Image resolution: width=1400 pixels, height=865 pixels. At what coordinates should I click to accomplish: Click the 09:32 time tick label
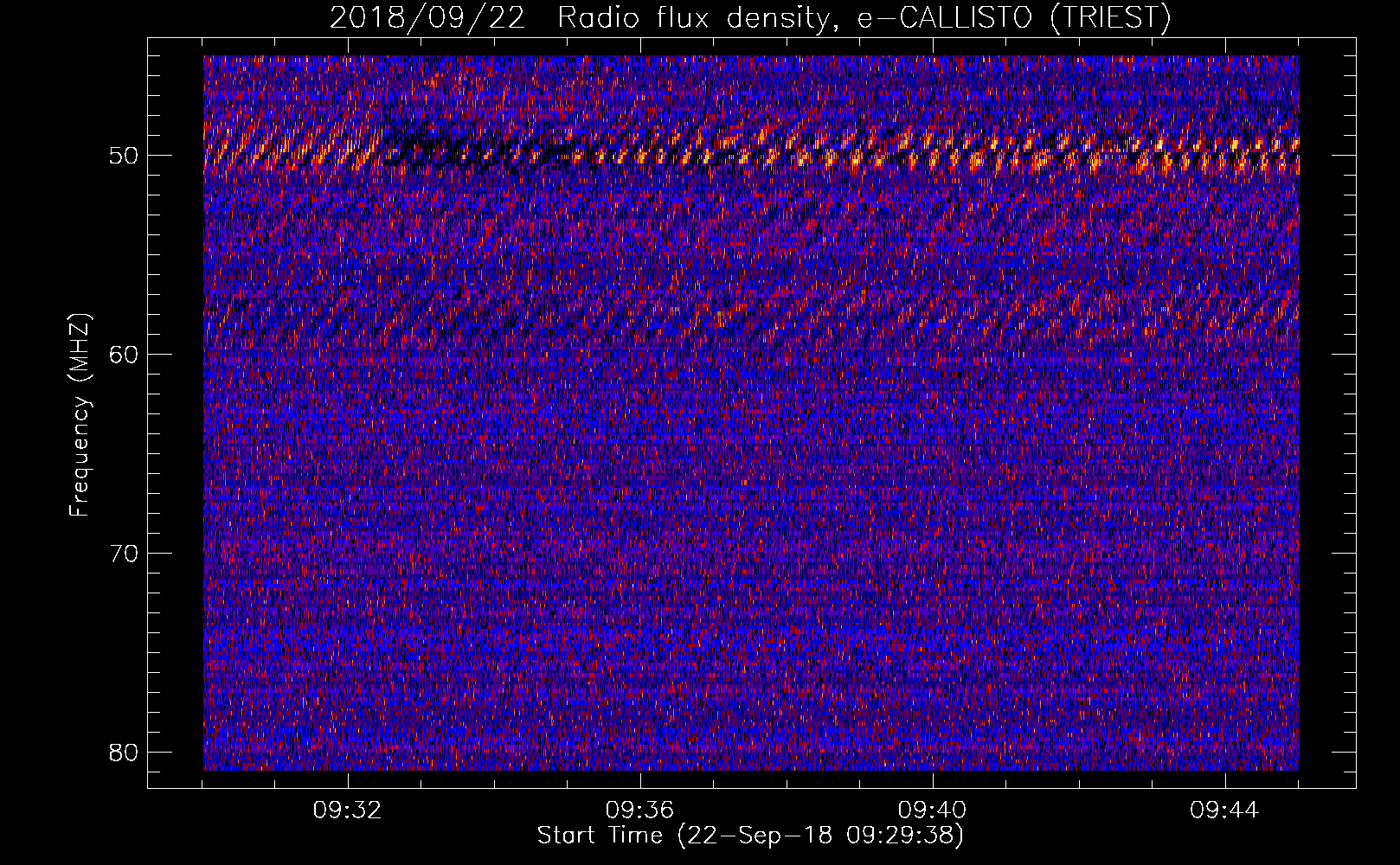click(x=348, y=811)
